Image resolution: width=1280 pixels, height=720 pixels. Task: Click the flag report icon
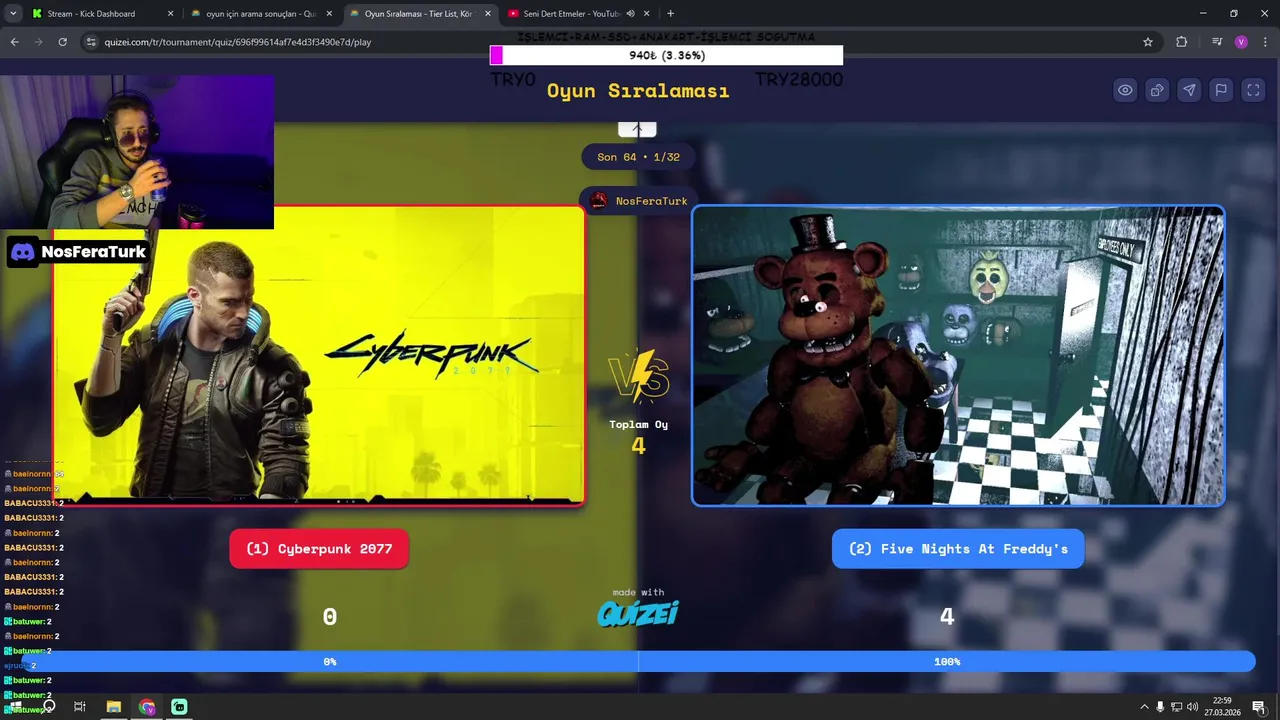click(1221, 90)
